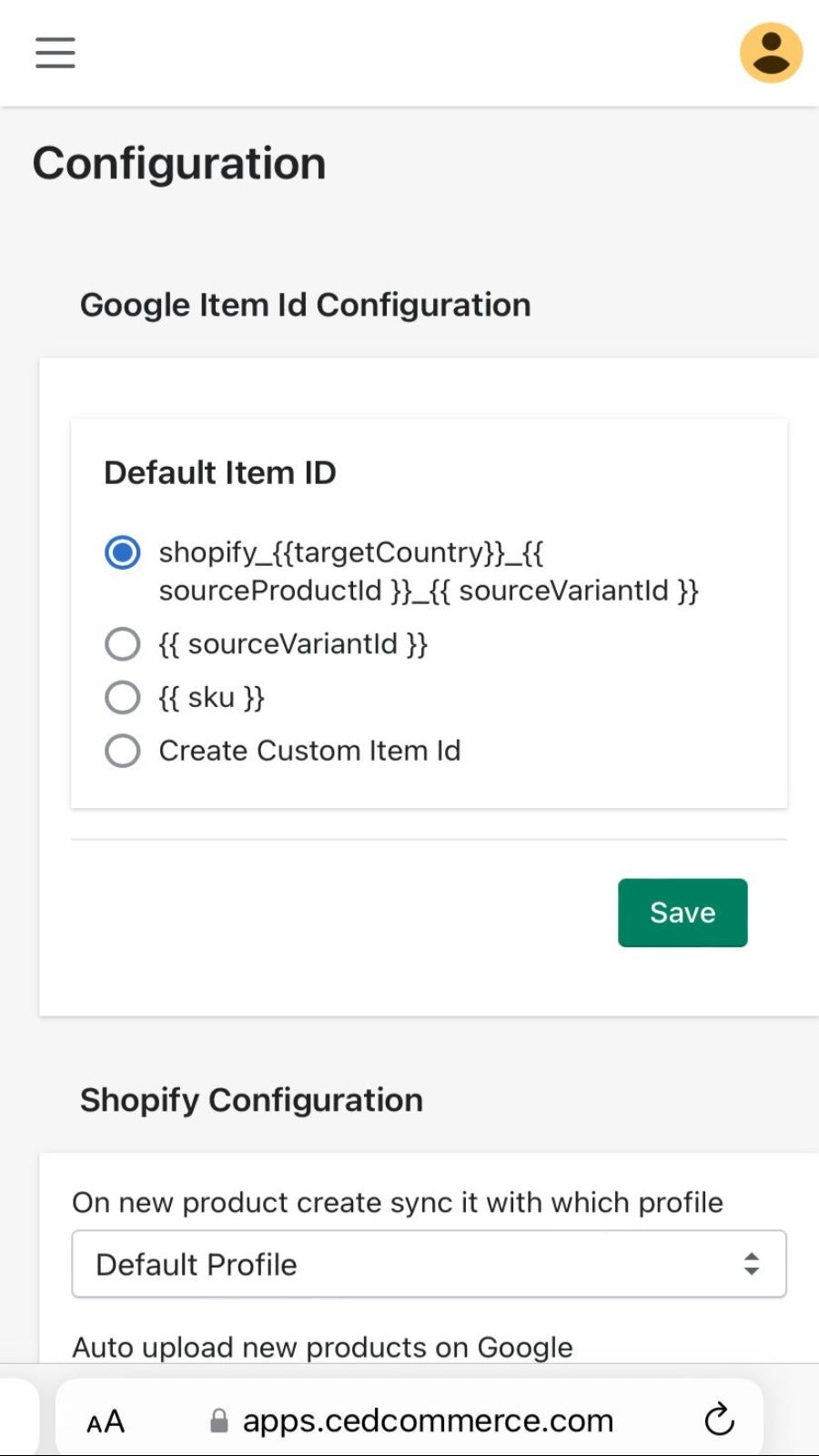Click the Google Item Id Configuration heading
The width and height of the screenshot is (819, 1456).
(x=305, y=305)
